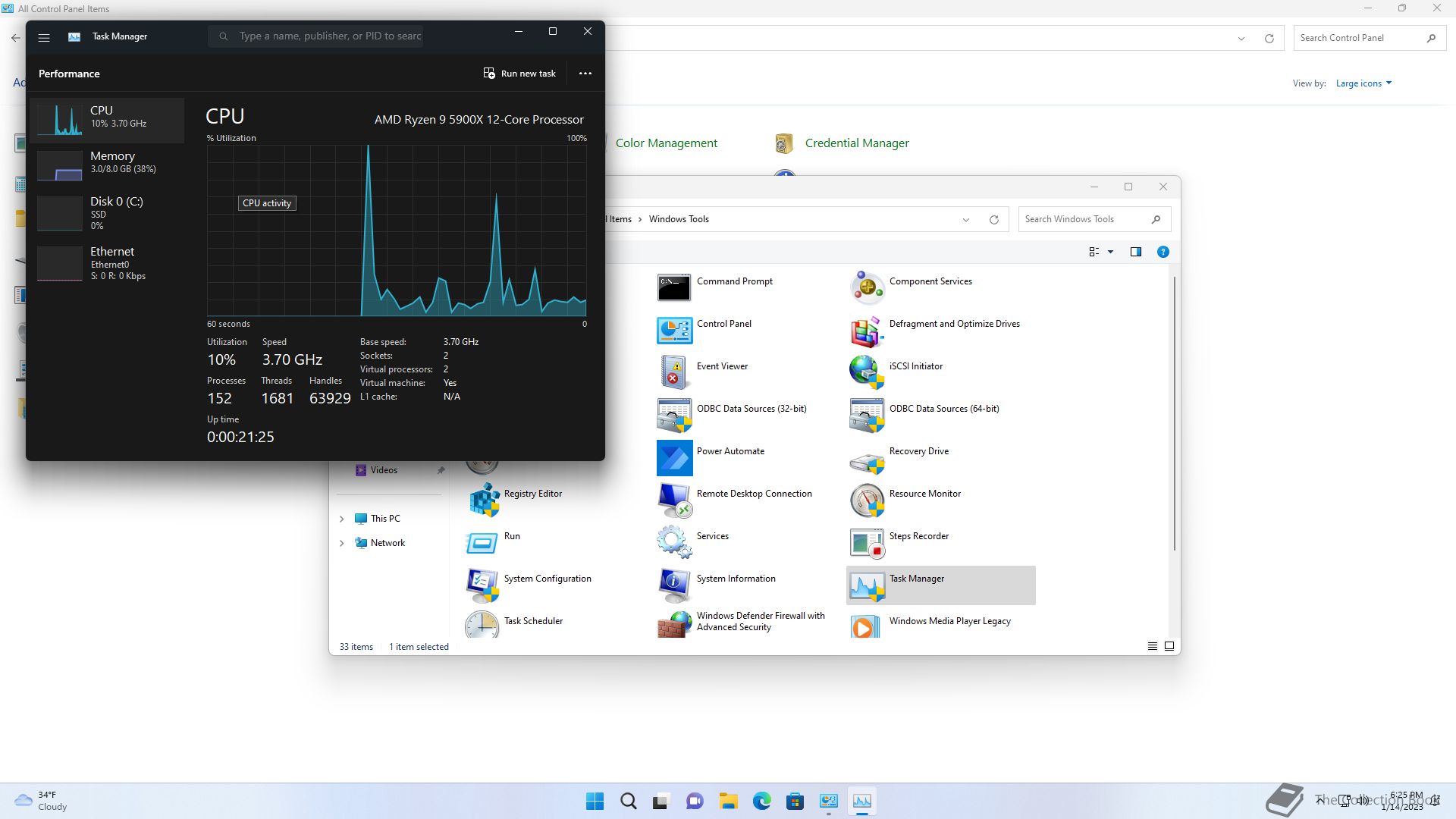This screenshot has width=1456, height=819.
Task: Open the Run icon in Windows Tools
Action: click(482, 543)
